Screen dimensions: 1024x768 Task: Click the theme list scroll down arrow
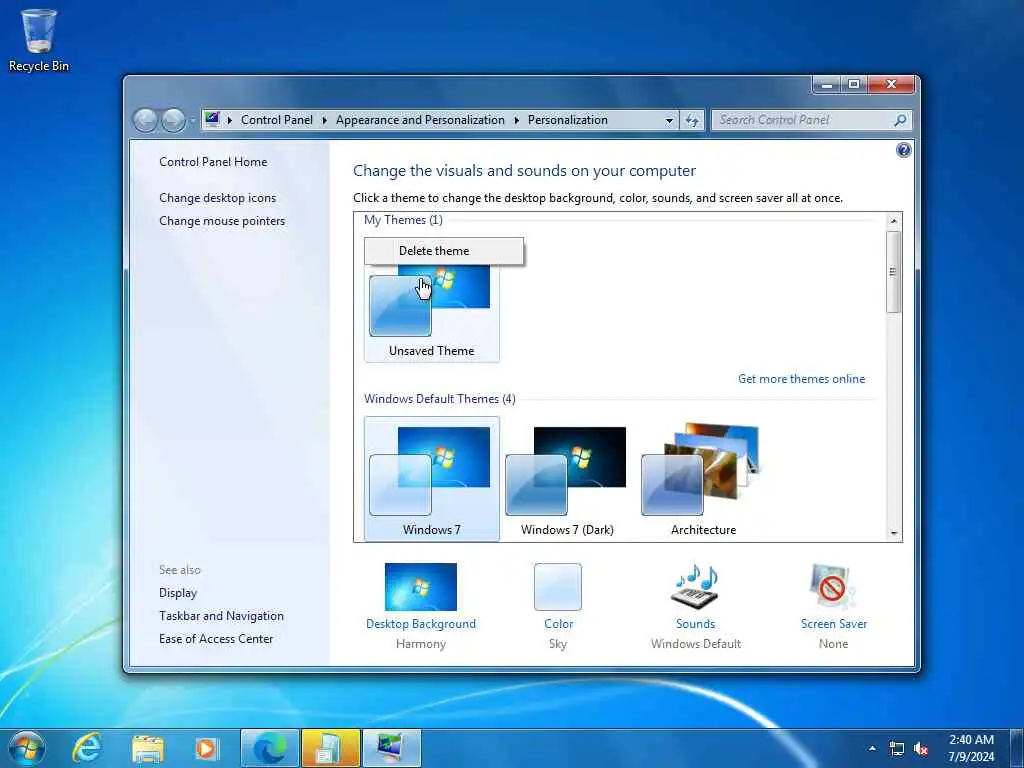(x=893, y=534)
